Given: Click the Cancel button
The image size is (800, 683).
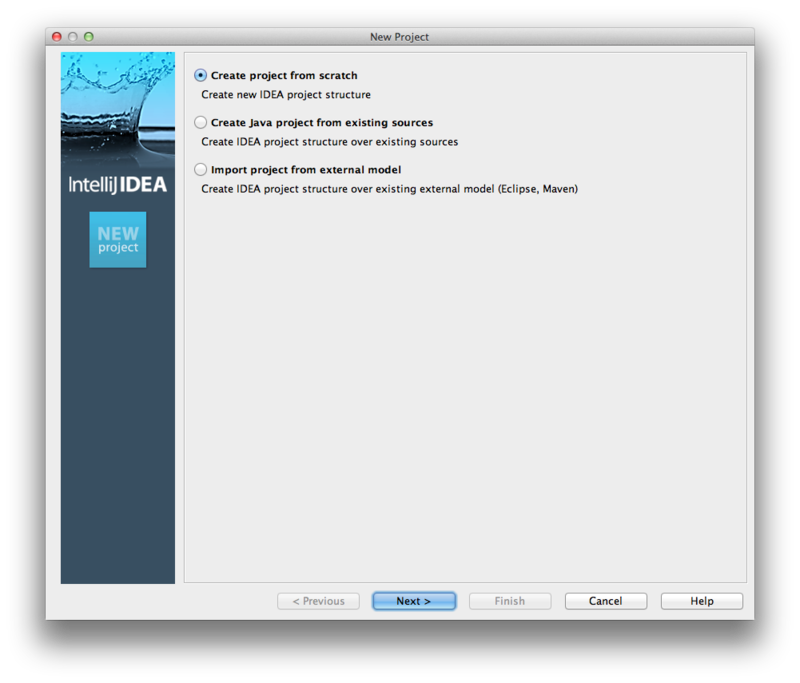Looking at the screenshot, I should 606,601.
